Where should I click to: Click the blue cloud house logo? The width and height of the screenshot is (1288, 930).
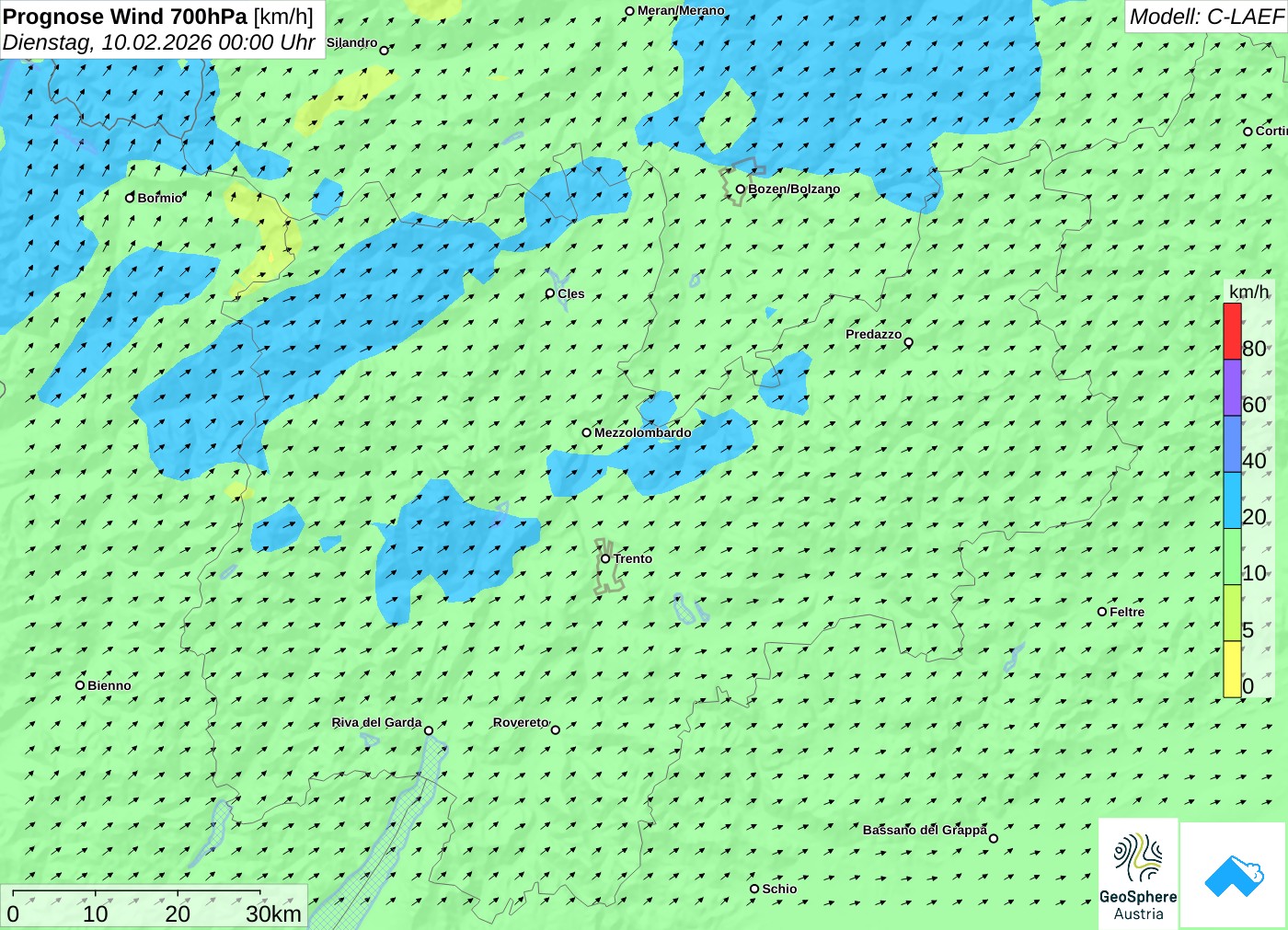pos(1234,875)
